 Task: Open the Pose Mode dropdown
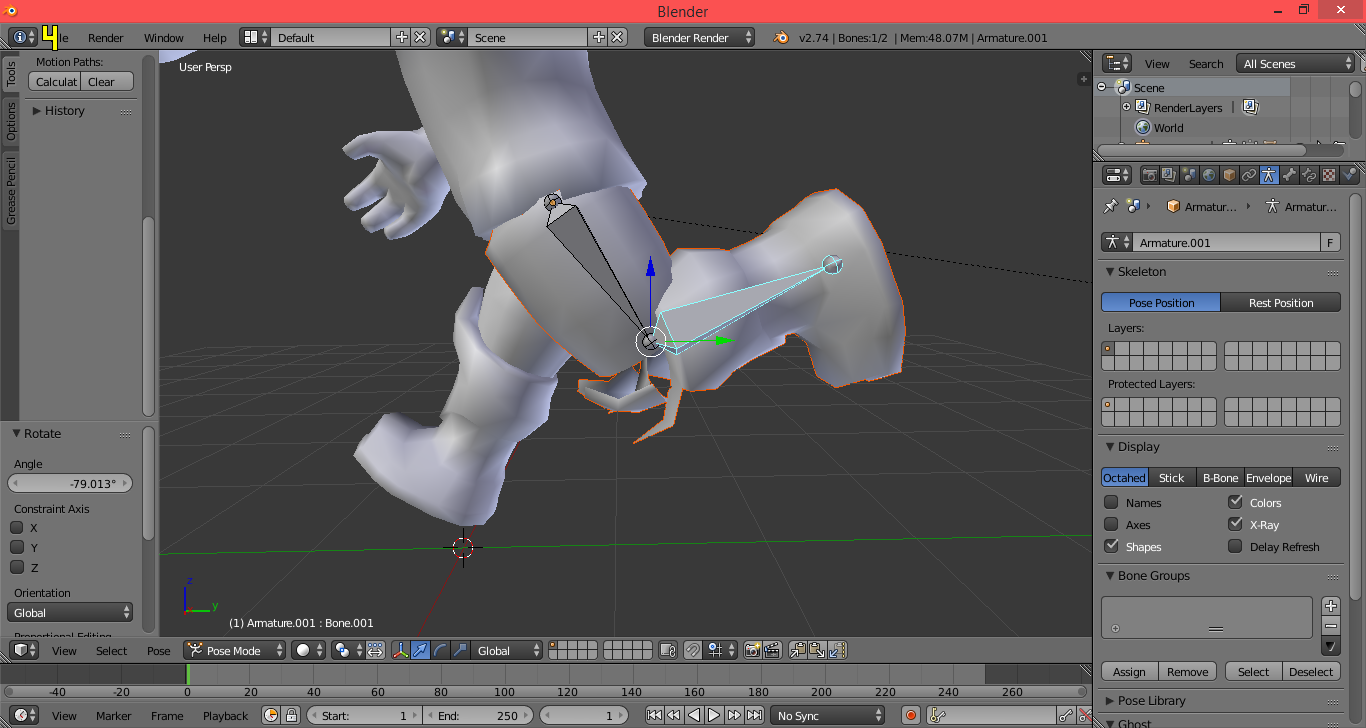(234, 651)
